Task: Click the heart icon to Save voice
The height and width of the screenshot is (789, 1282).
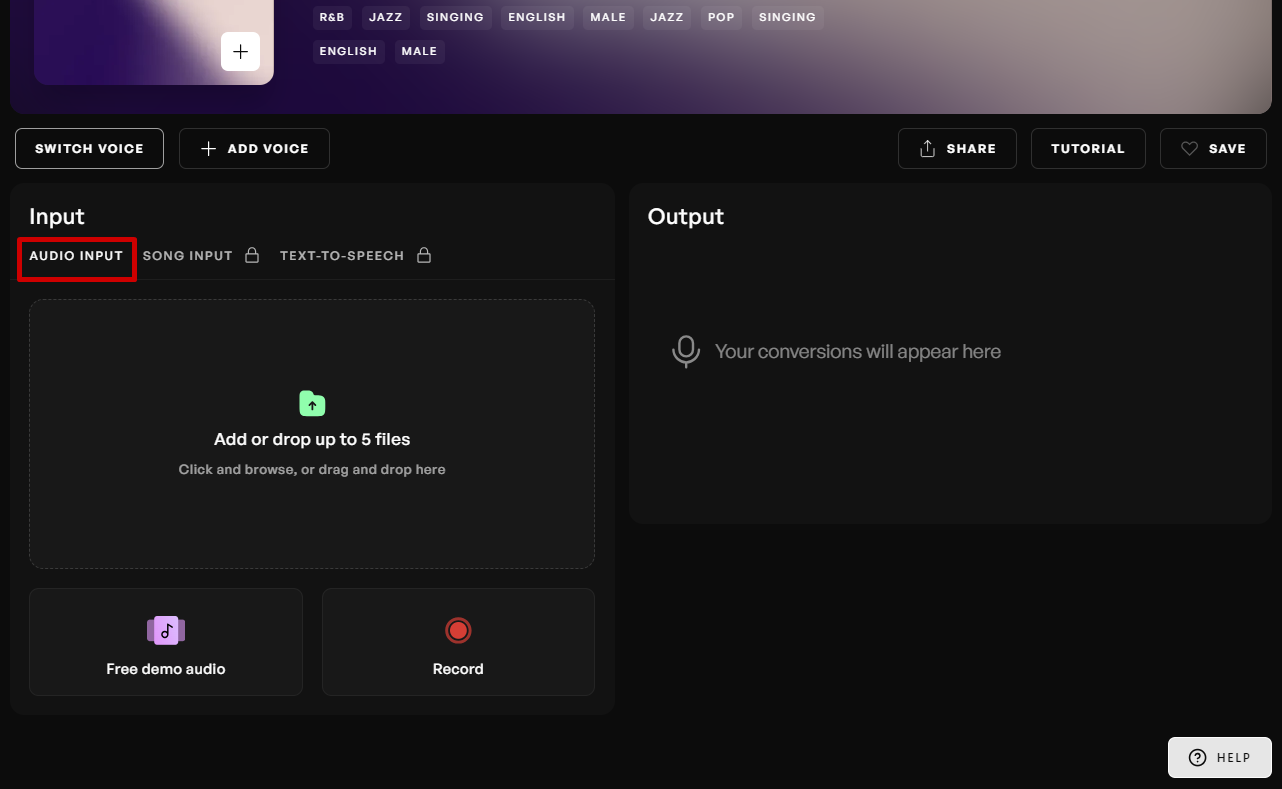Action: 1189,149
